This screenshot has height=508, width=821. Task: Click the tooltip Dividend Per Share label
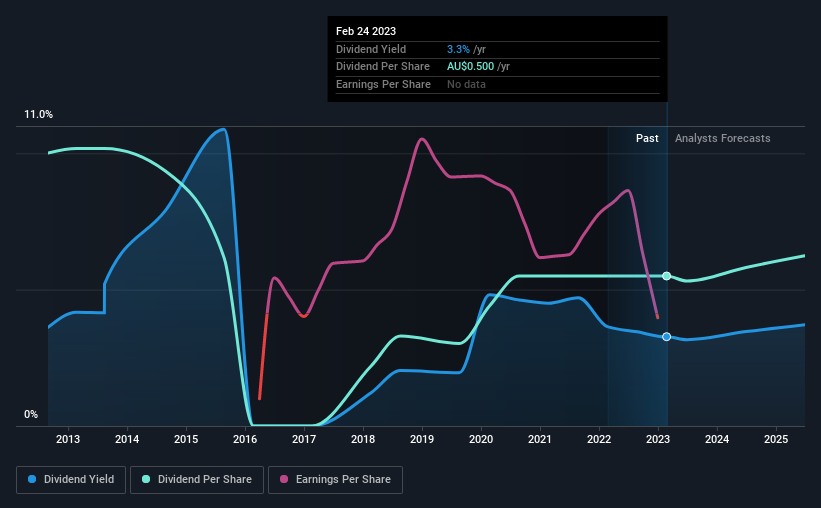[x=383, y=67]
